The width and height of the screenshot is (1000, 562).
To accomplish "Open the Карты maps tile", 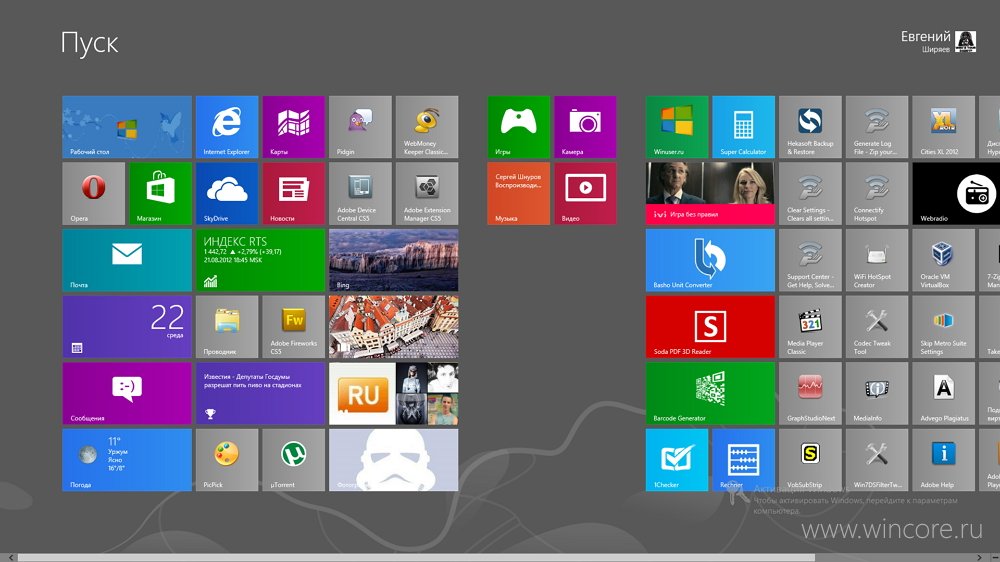I will pos(293,127).
